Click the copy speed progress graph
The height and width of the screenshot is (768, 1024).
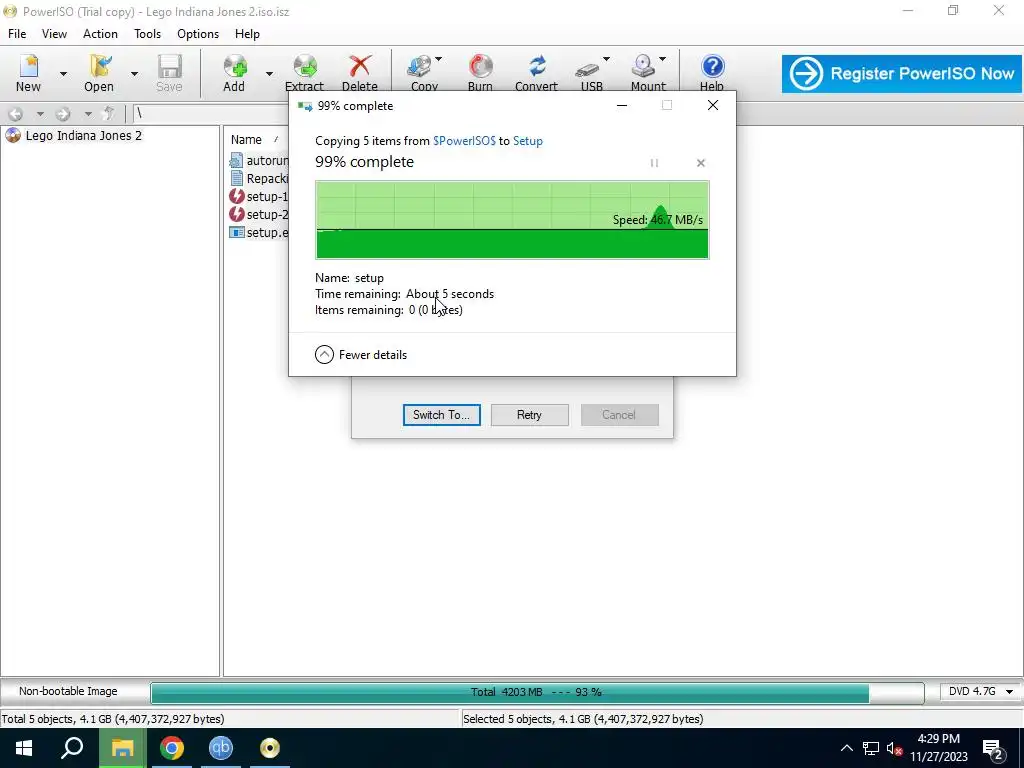coord(512,220)
